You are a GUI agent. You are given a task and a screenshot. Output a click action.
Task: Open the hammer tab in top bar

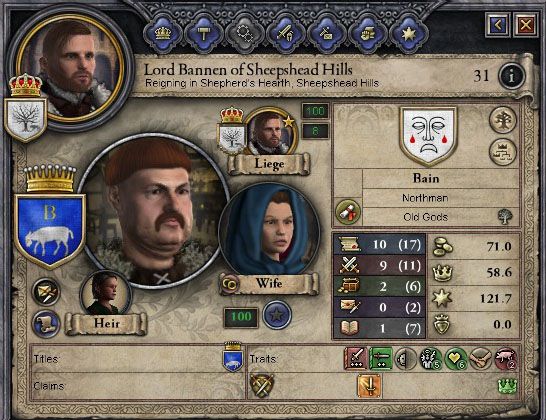click(x=203, y=34)
